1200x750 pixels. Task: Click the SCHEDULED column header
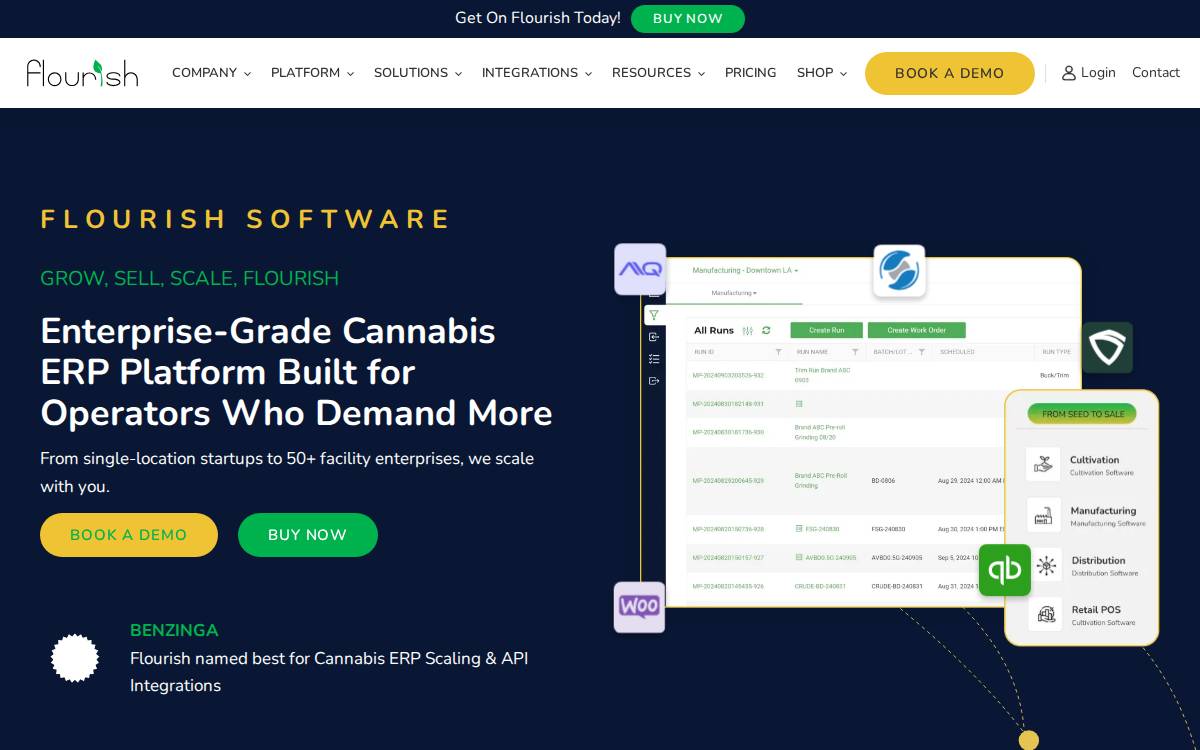[x=957, y=352]
